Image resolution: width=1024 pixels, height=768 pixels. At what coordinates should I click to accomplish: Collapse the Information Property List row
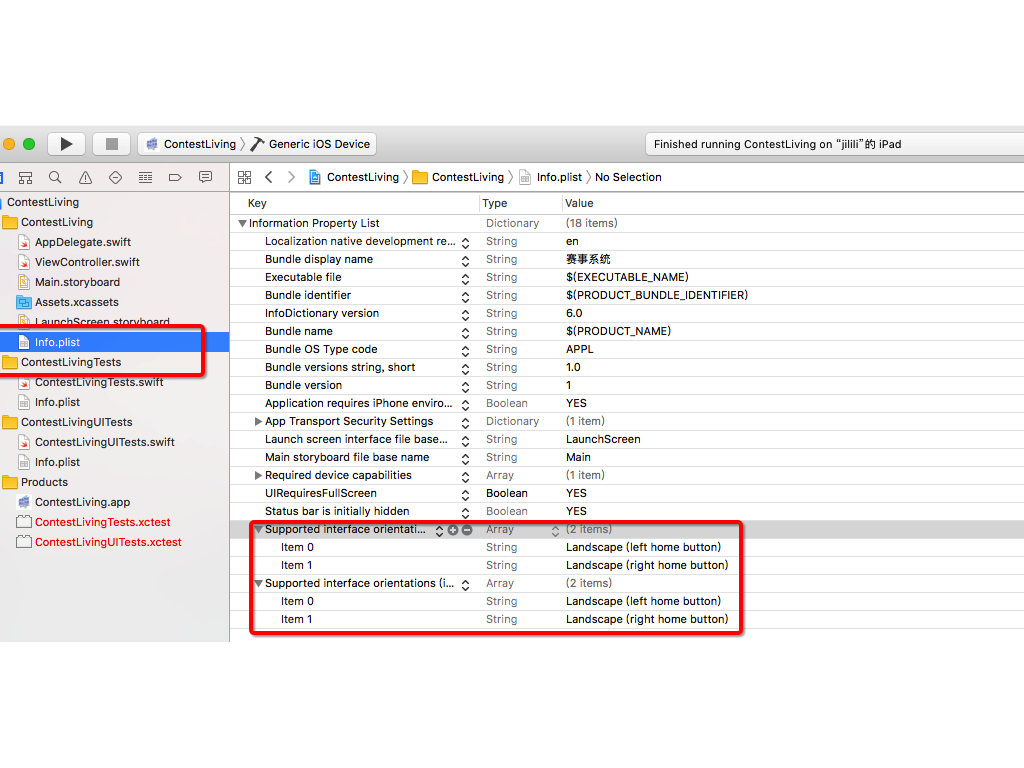240,223
